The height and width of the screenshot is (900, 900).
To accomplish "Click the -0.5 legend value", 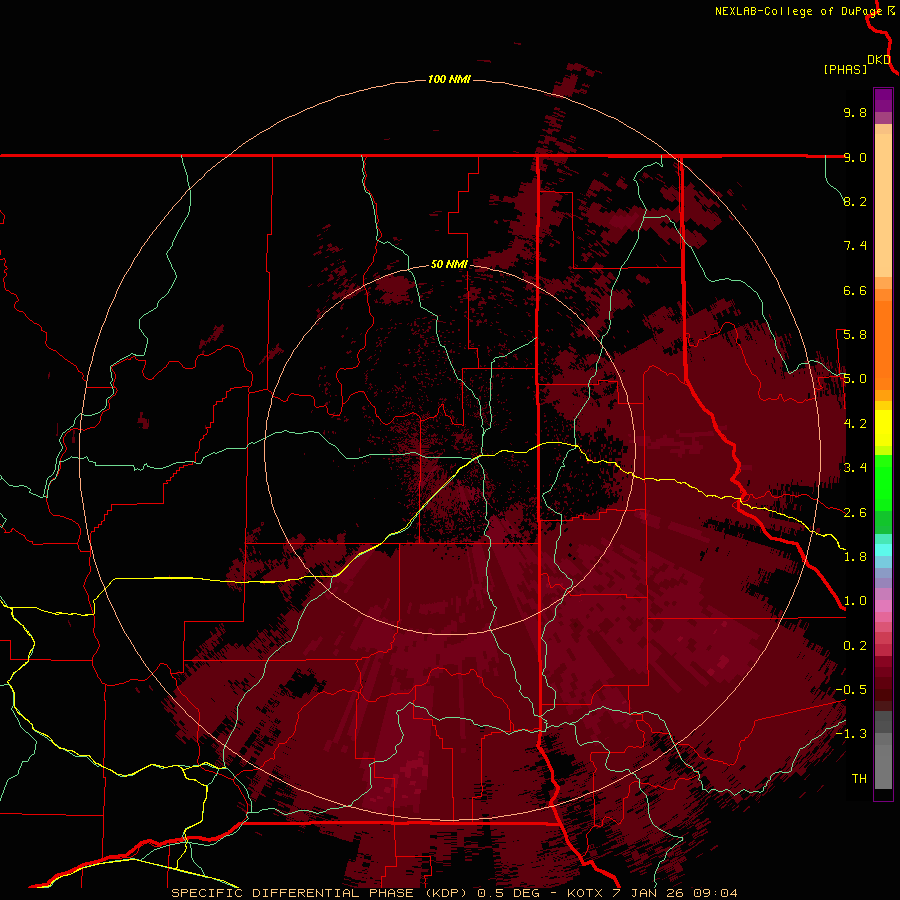I will (x=851, y=690).
